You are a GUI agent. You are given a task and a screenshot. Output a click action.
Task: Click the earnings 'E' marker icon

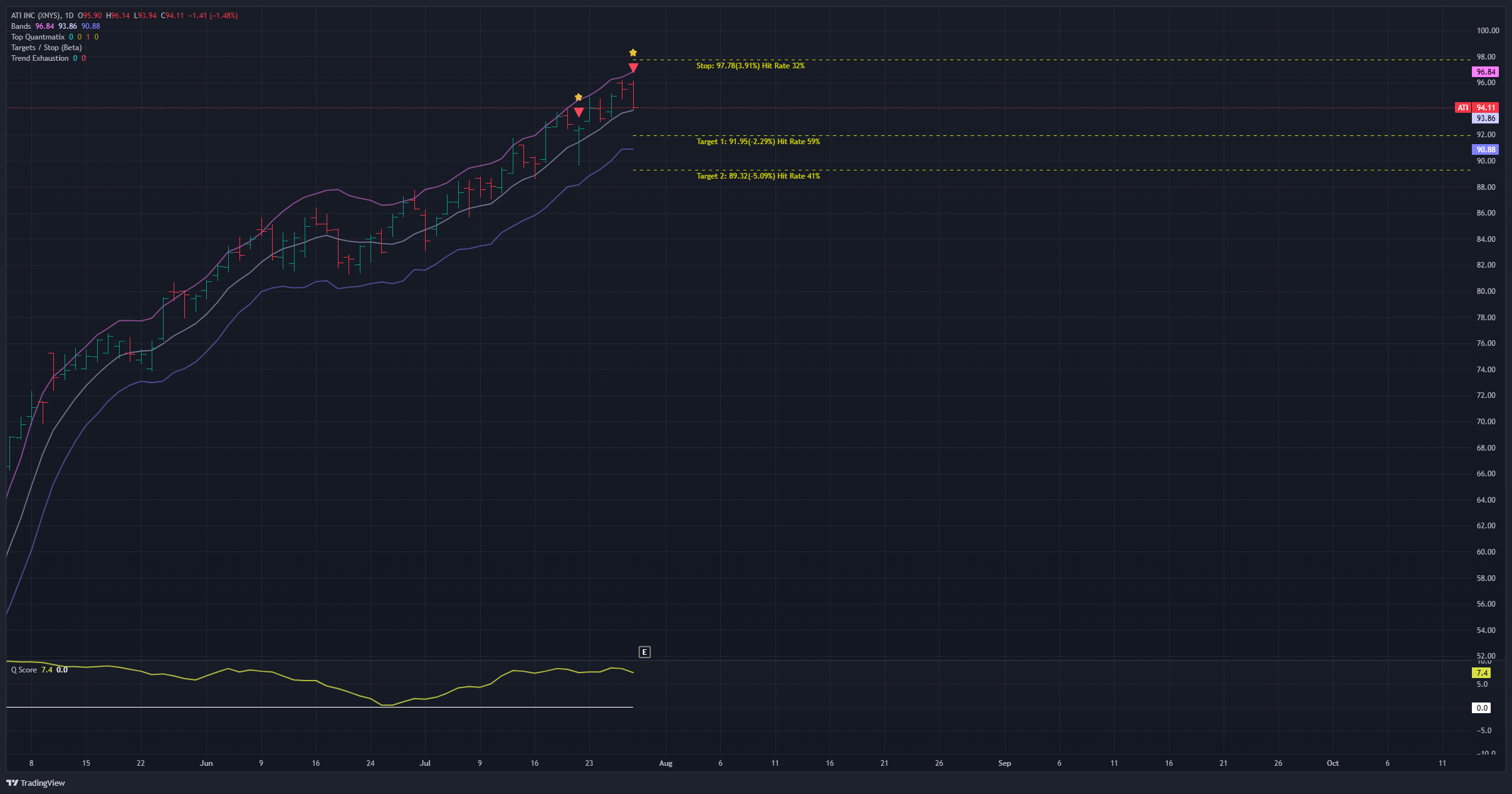pos(644,652)
